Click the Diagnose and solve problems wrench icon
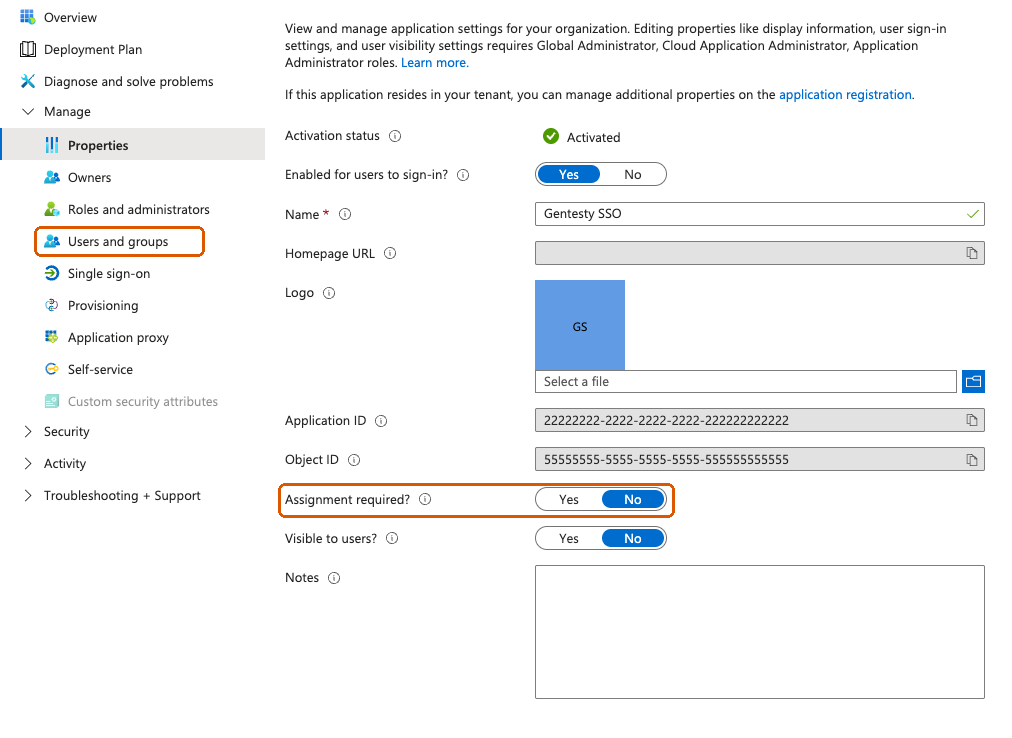1012x738 pixels. pyautogui.click(x=28, y=81)
